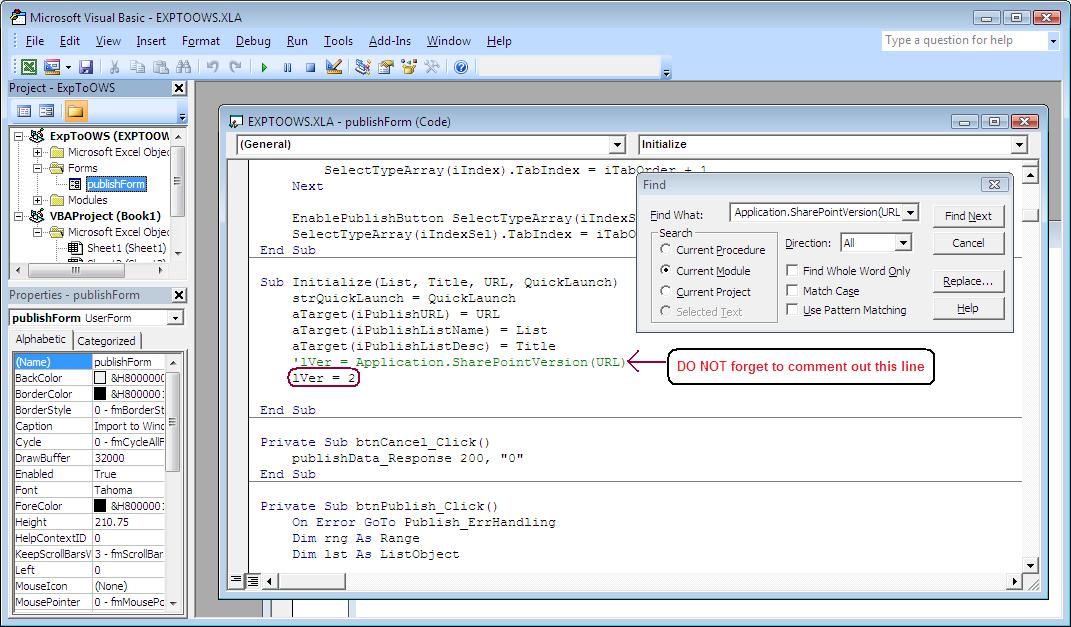Select Current Module search option

pos(665,270)
